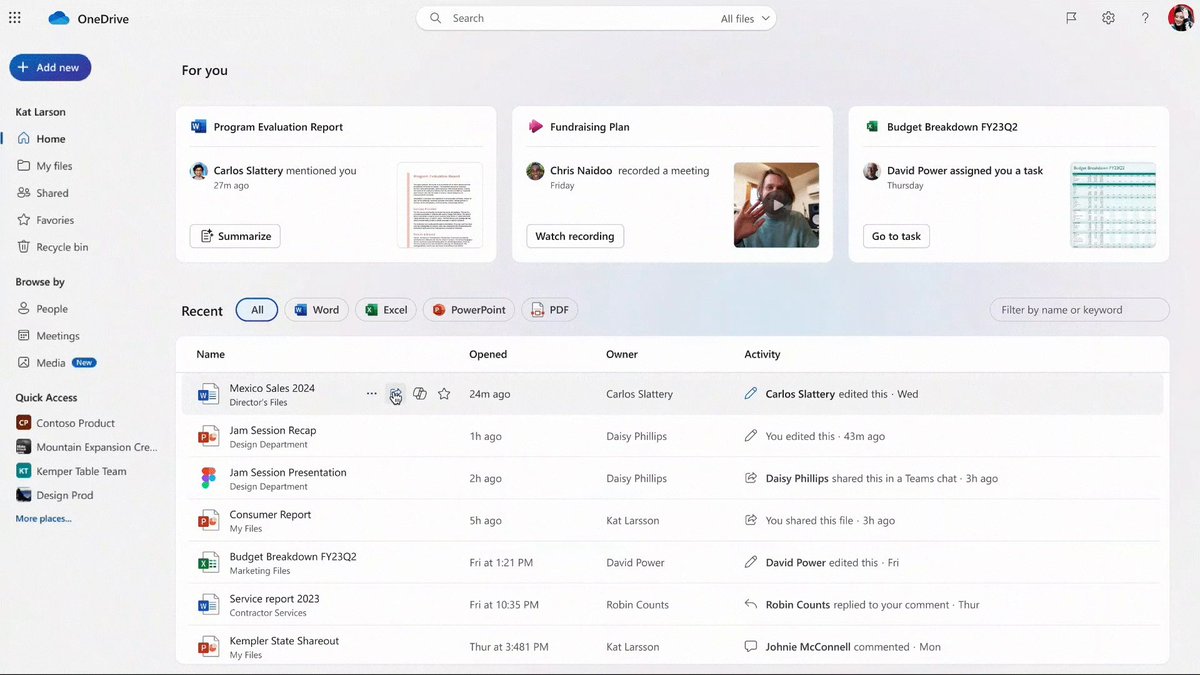Open more options for Mexico Sales 2024

[x=372, y=394]
